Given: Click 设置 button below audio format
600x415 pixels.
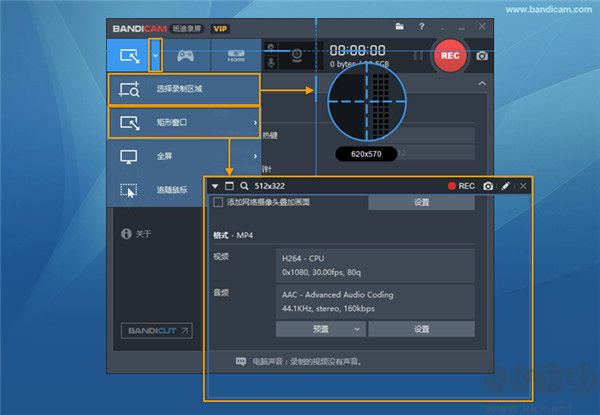Looking at the screenshot, I should coord(421,329).
